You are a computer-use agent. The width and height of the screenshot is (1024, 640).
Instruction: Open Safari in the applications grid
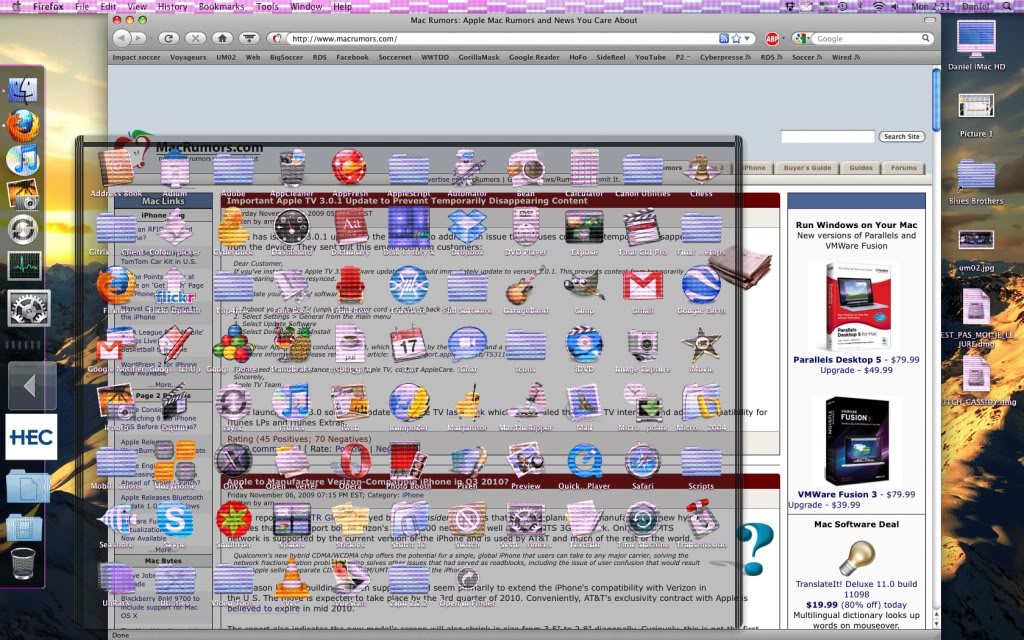[x=643, y=462]
